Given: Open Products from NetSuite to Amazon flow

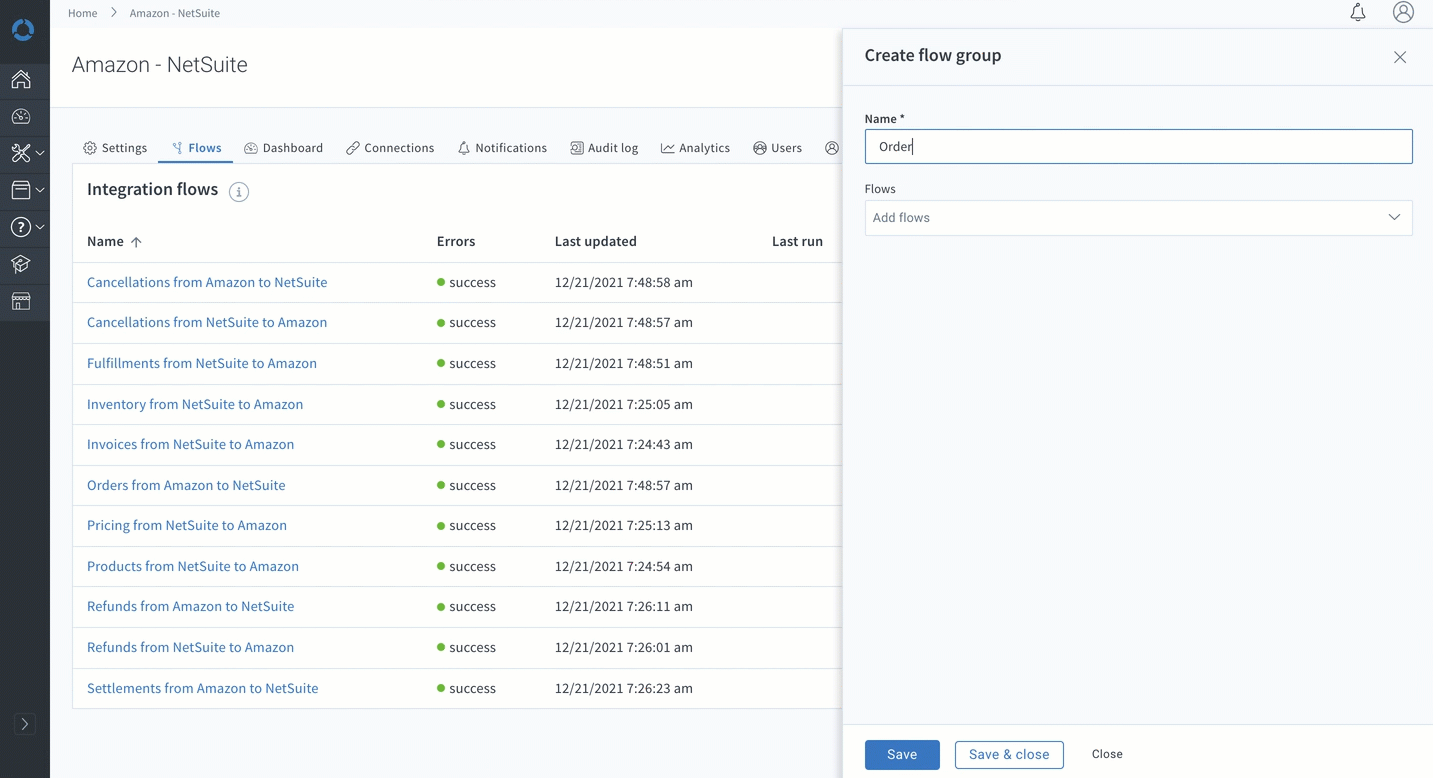Looking at the screenshot, I should pos(193,566).
